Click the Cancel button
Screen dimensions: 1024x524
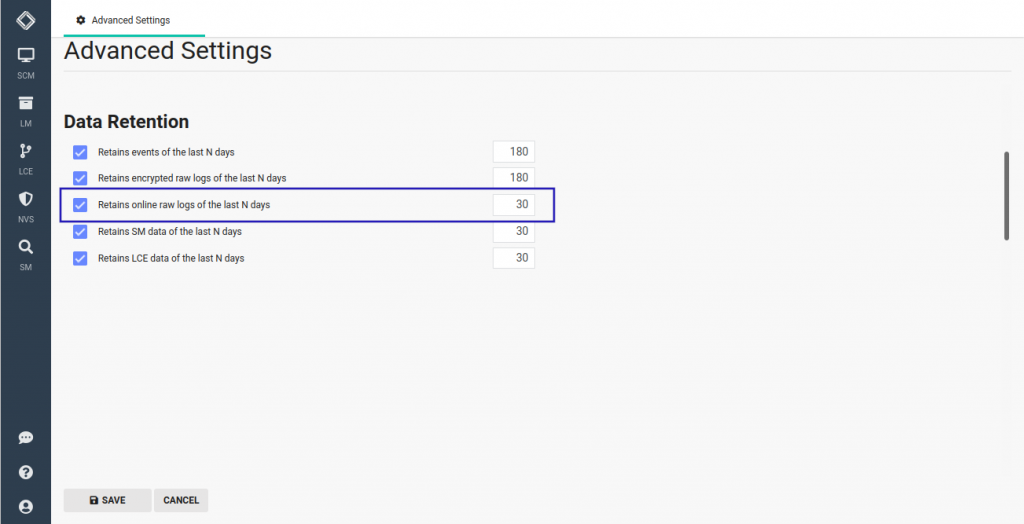[x=181, y=500]
